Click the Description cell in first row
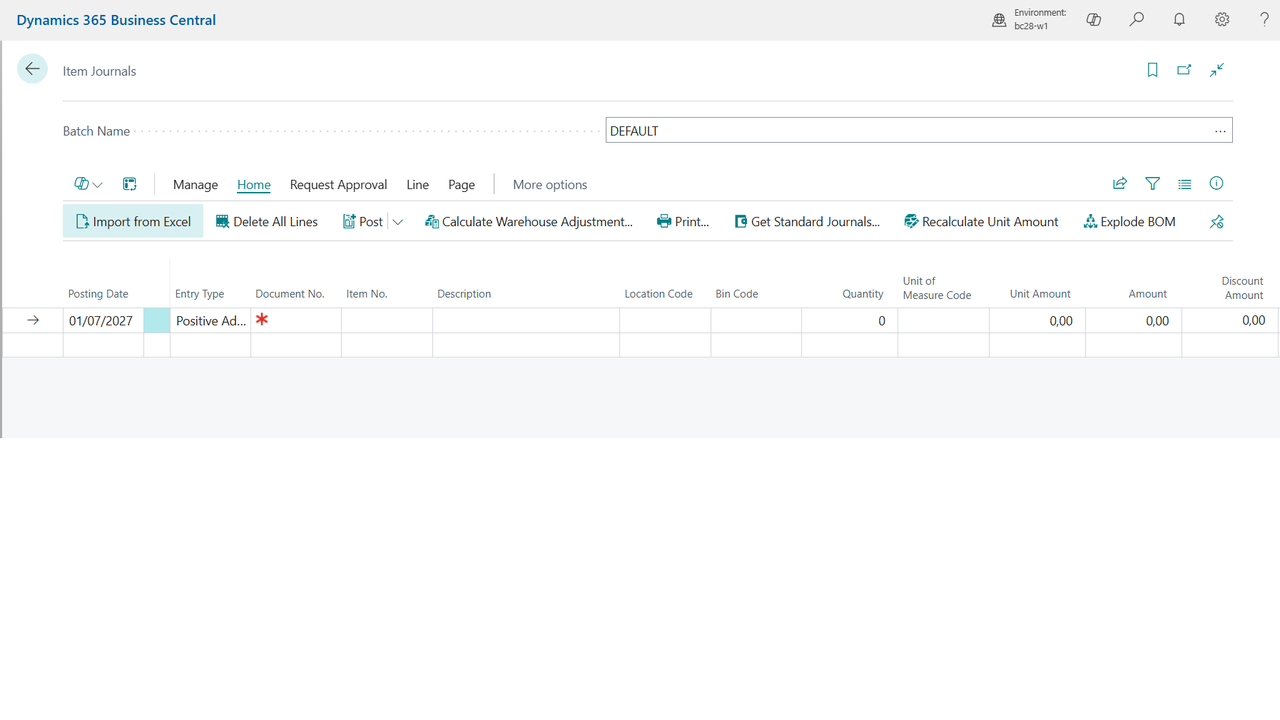This screenshot has width=1280, height=720. [x=526, y=321]
